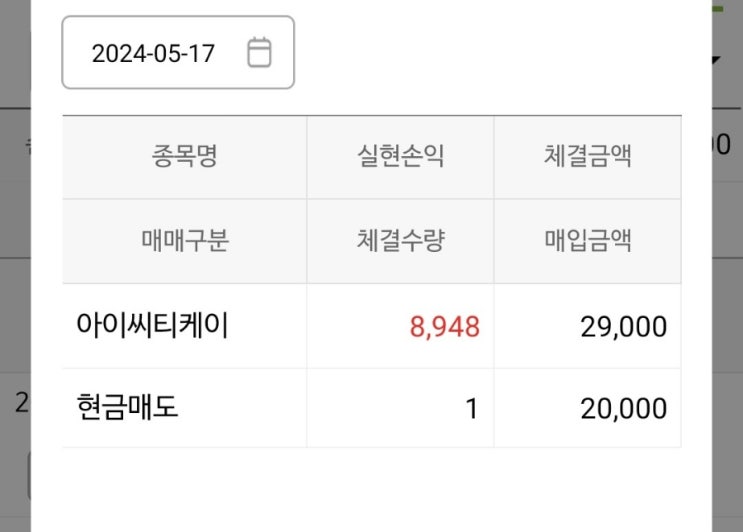Open the 아이씨티케이 stock entry

point(153,326)
